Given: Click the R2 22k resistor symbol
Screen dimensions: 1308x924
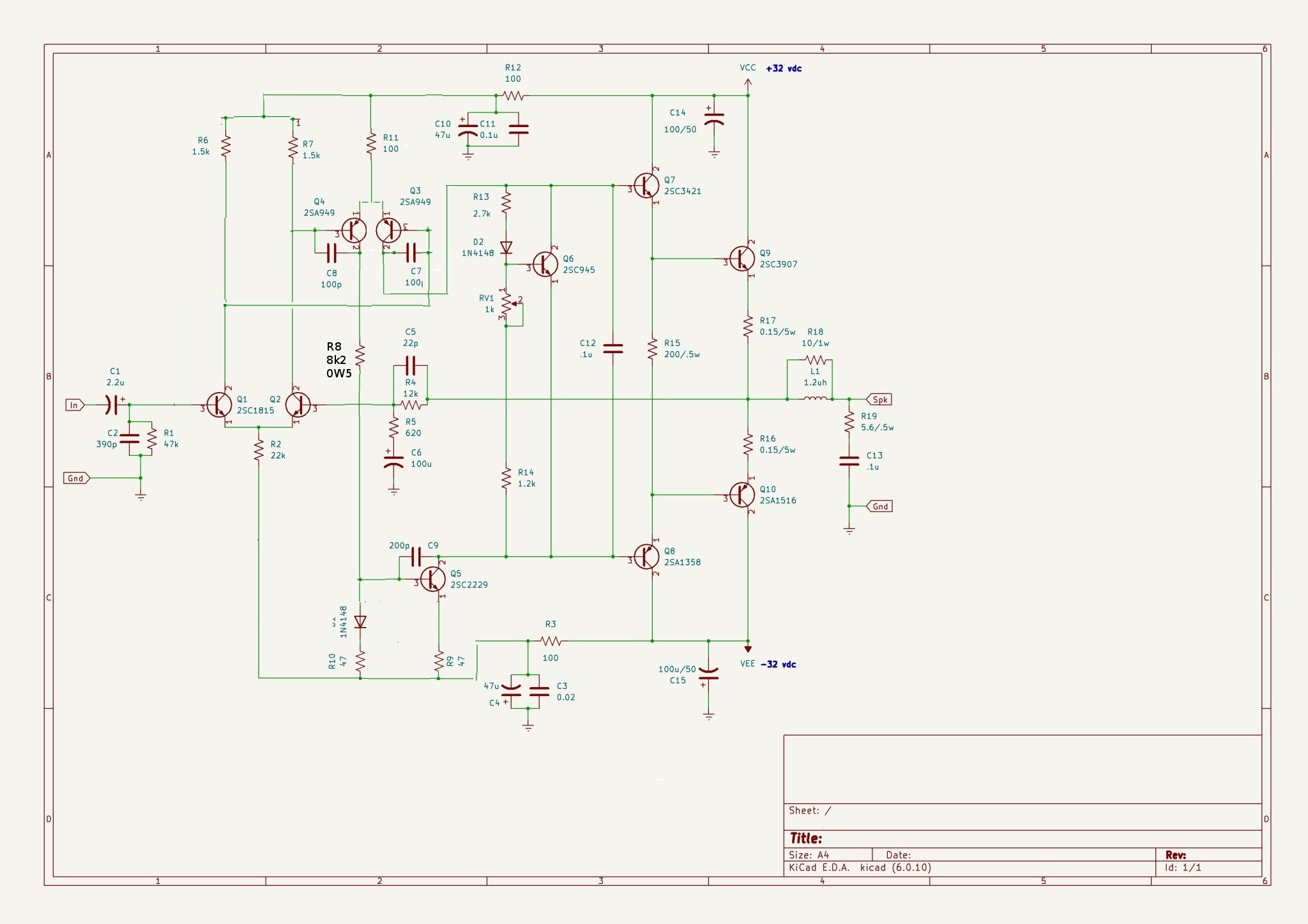Looking at the screenshot, I should click(259, 450).
